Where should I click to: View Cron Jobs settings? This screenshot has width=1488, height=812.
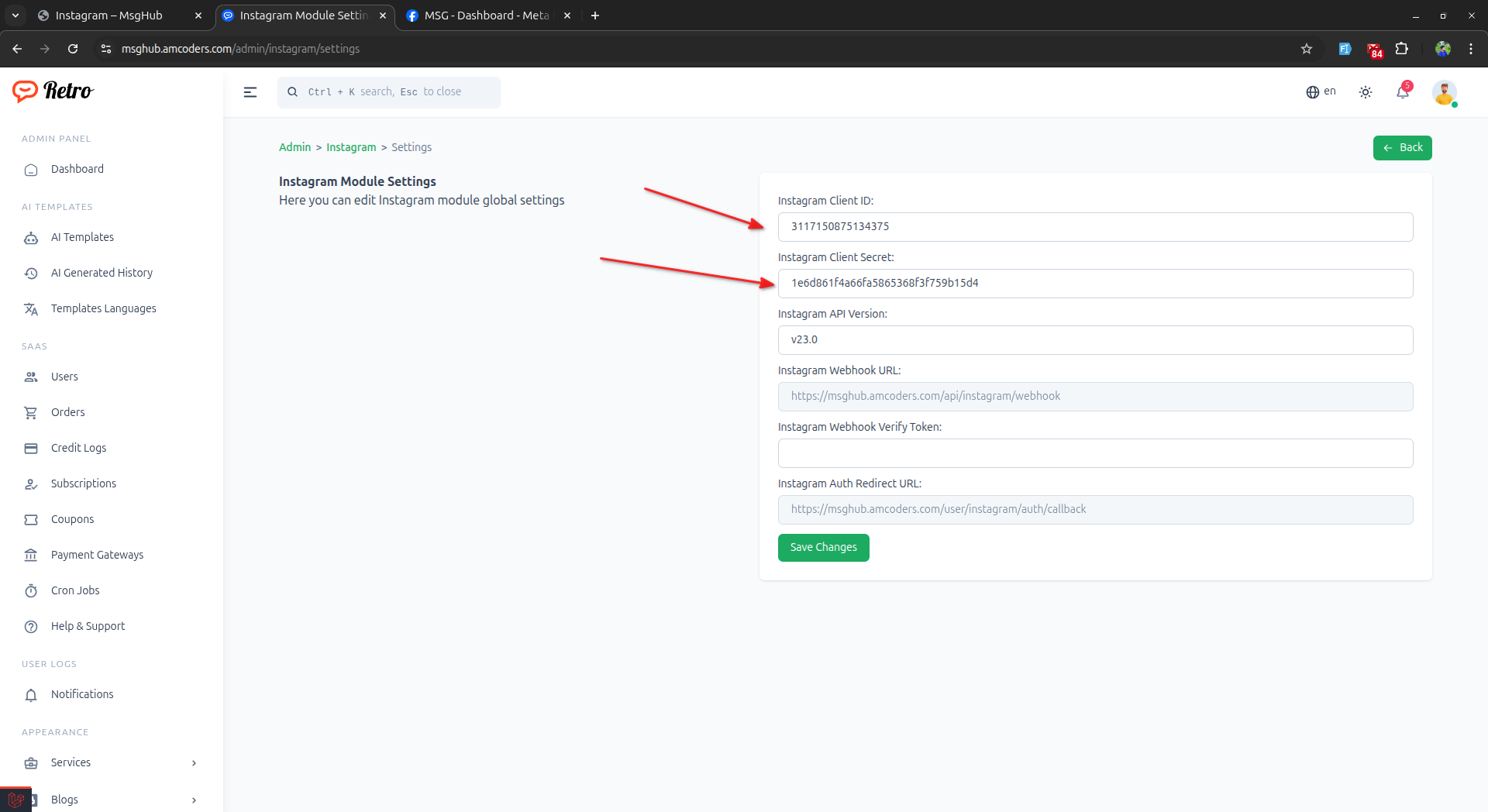(75, 590)
